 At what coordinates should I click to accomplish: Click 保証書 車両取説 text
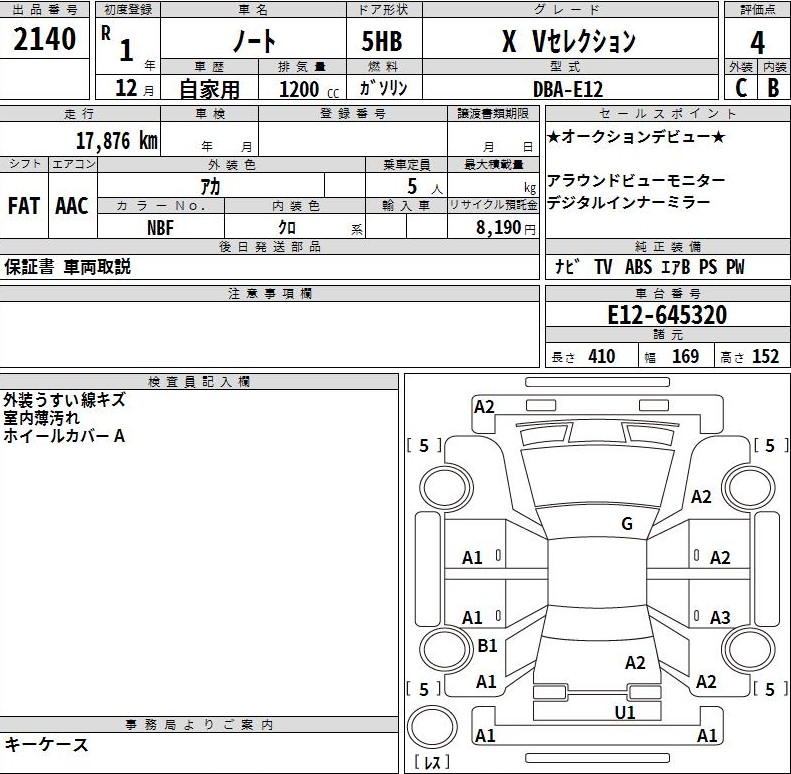(67, 266)
